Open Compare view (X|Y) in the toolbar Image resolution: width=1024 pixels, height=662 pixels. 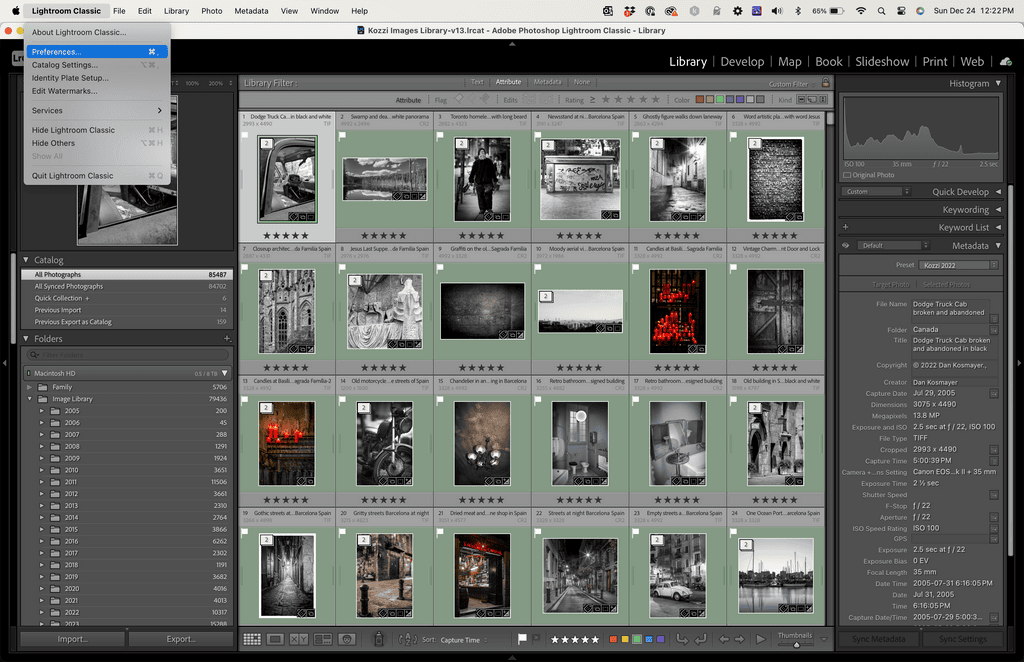(x=299, y=639)
